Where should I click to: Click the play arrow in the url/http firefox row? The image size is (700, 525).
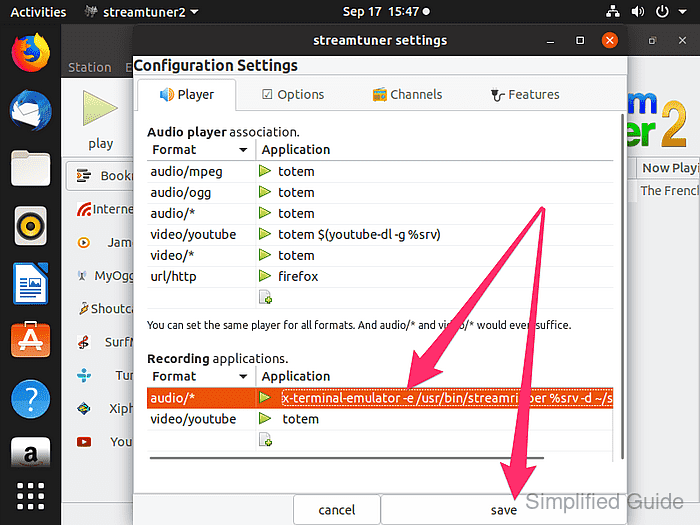tap(265, 276)
